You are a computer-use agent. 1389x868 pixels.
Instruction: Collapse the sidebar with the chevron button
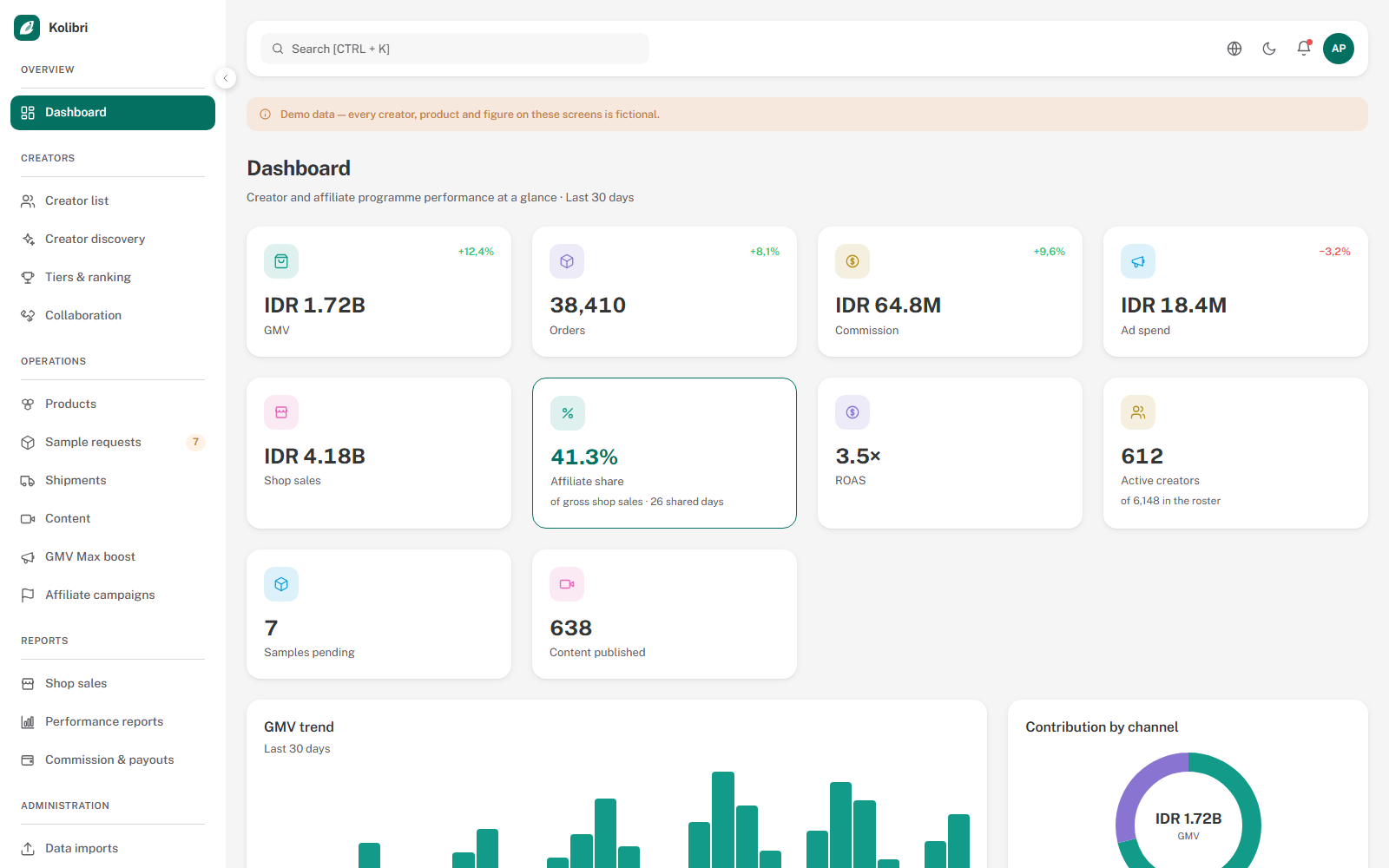click(x=226, y=78)
